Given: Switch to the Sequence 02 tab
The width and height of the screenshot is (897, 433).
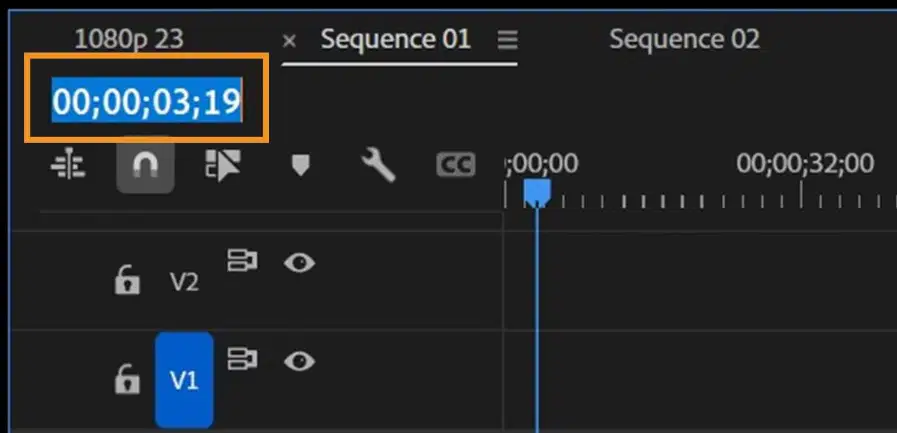Looking at the screenshot, I should (684, 39).
